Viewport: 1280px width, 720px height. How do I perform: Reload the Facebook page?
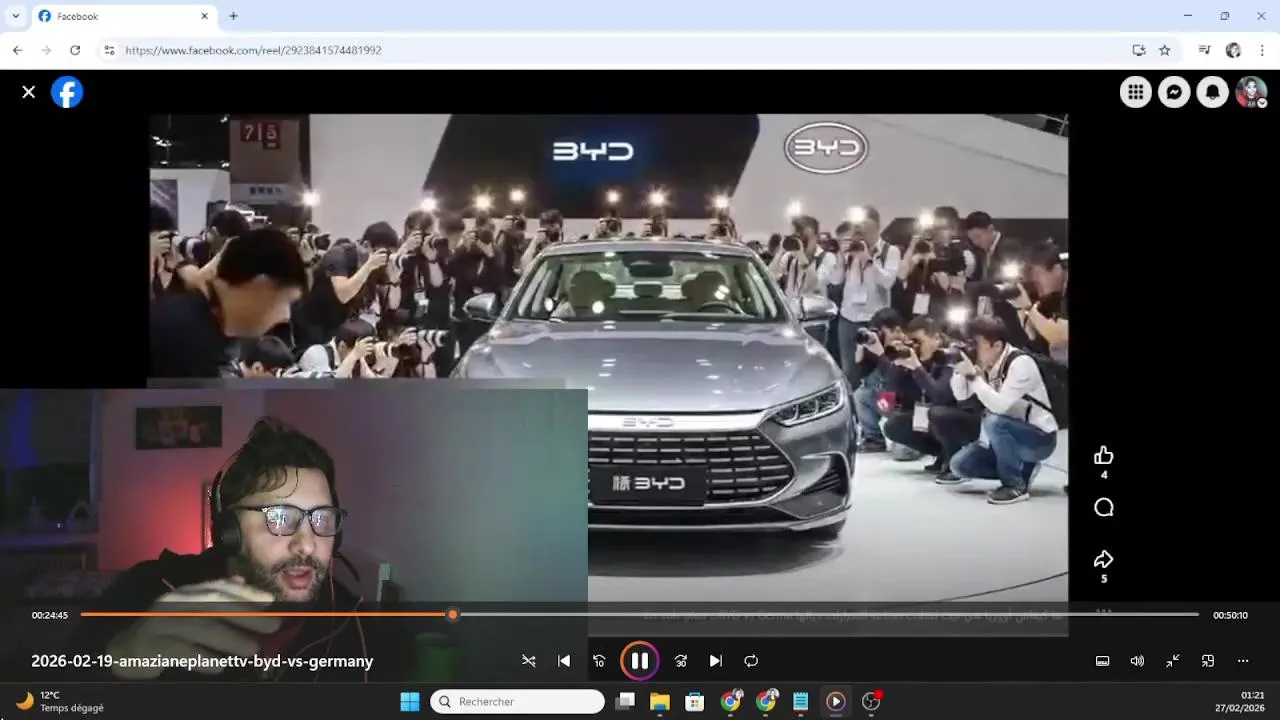tap(75, 50)
